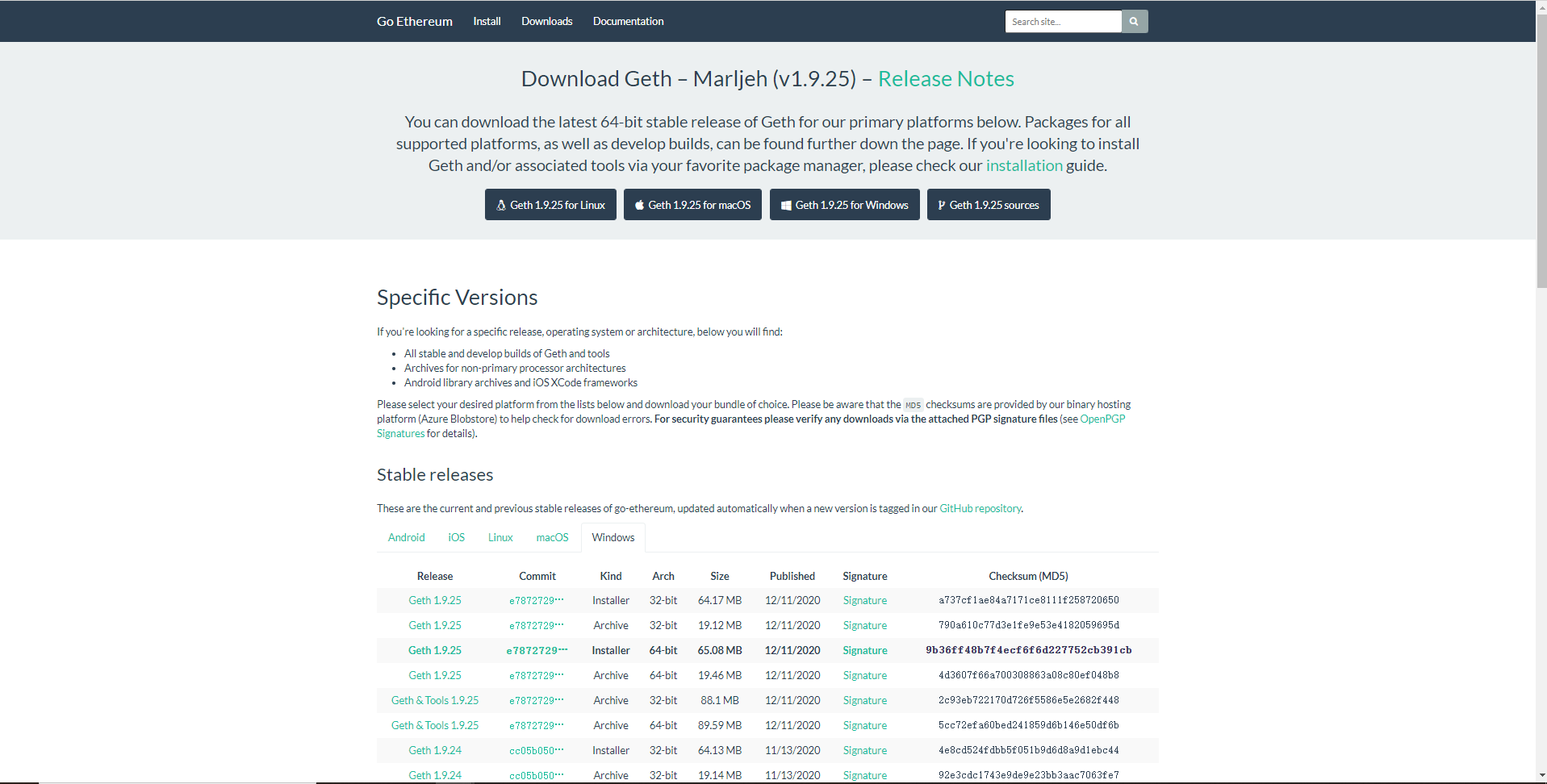Switch to the Linux tab

click(500, 538)
